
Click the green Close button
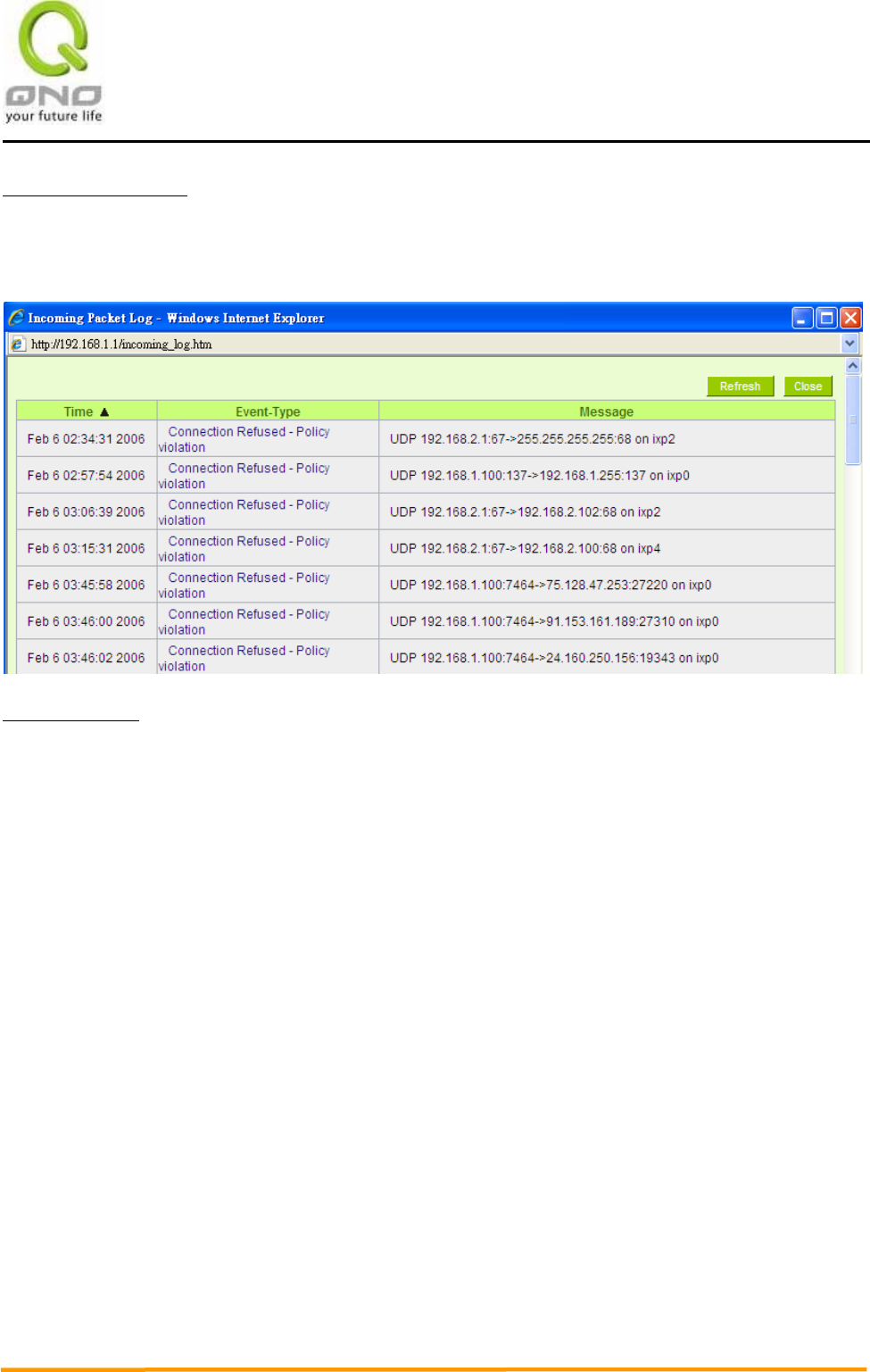[x=808, y=387]
